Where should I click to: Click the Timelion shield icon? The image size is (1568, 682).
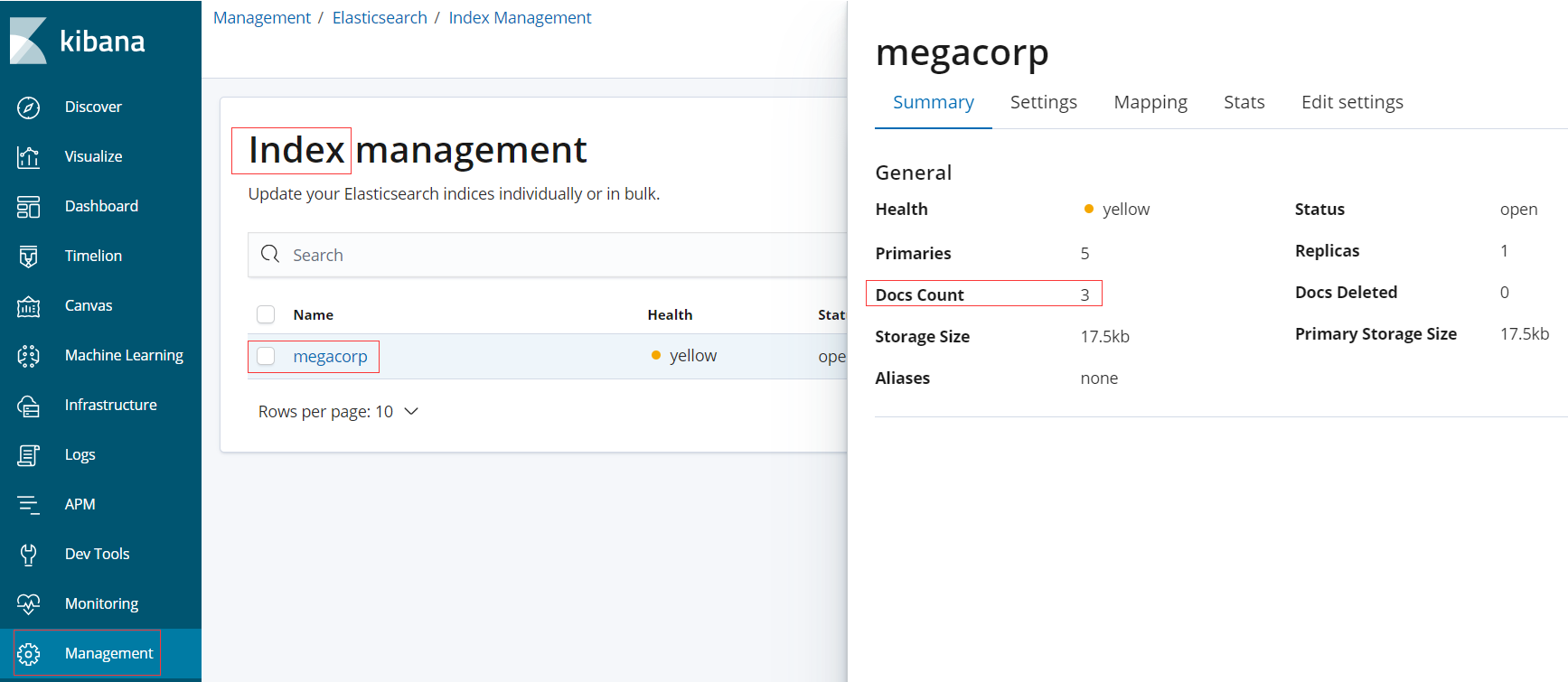(x=28, y=257)
